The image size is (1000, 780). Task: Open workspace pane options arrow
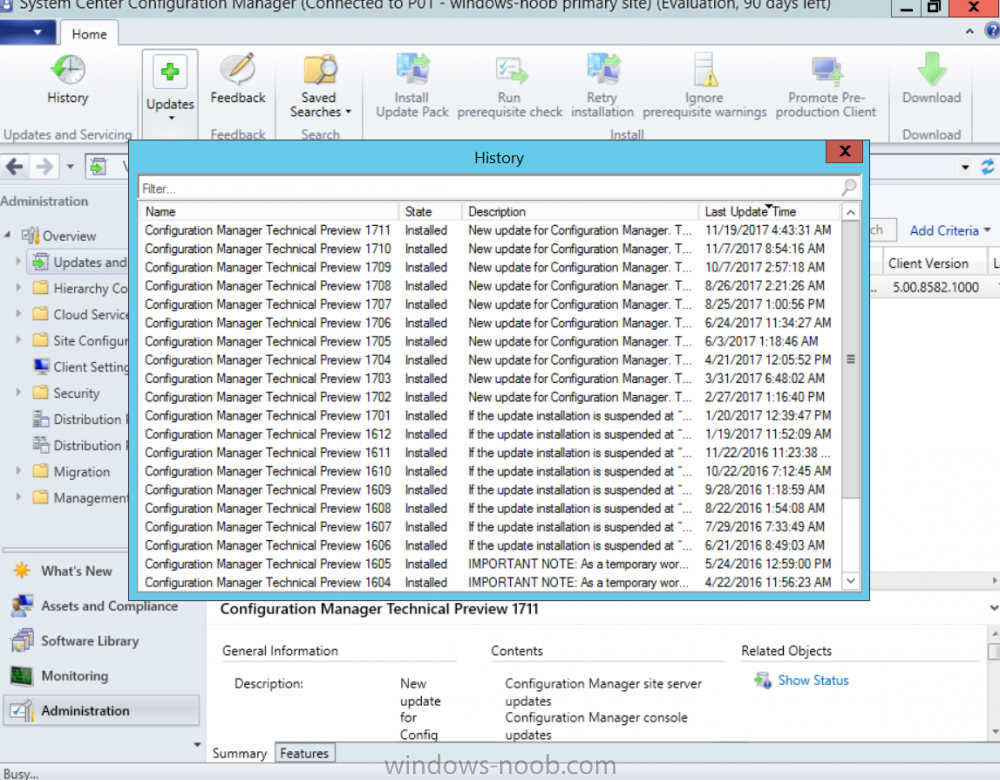pyautogui.click(x=197, y=744)
